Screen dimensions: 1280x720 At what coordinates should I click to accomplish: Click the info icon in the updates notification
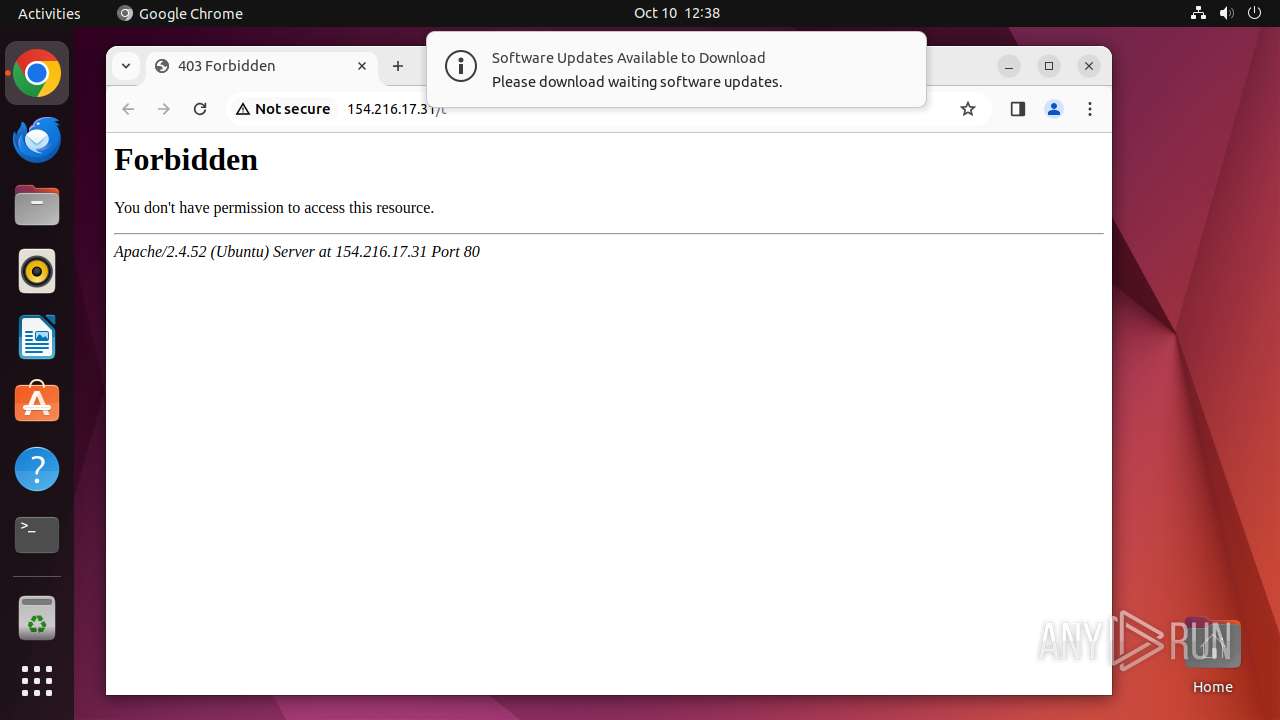point(461,67)
